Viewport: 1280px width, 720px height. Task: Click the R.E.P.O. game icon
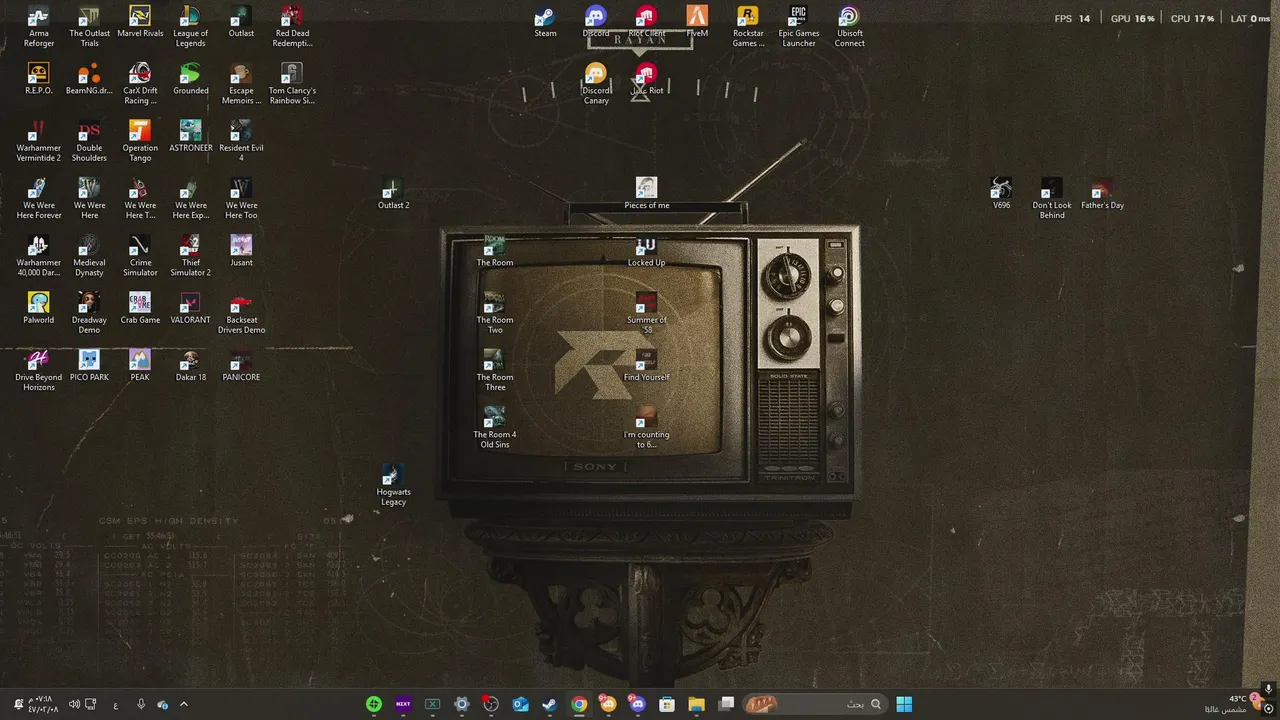(39, 80)
